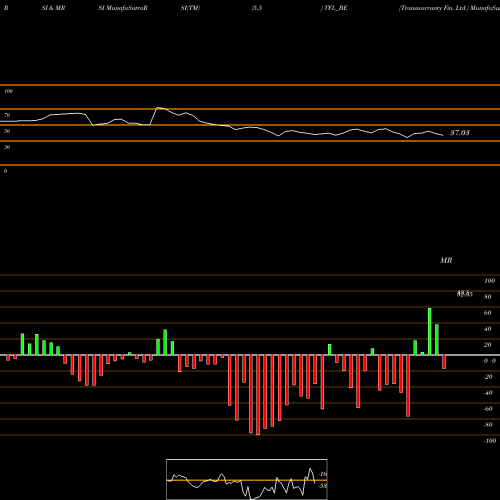Click the RSI axis label 100

[8, 91]
